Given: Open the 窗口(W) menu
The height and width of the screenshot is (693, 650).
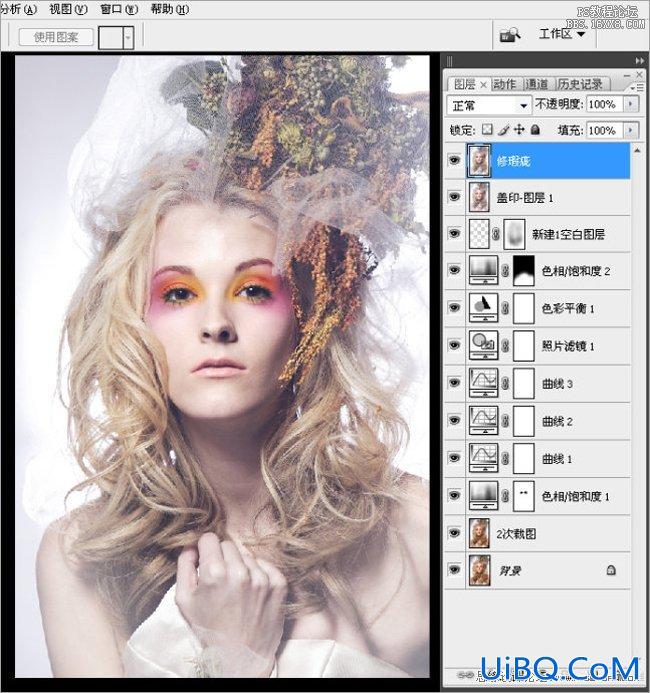Looking at the screenshot, I should coord(119,9).
